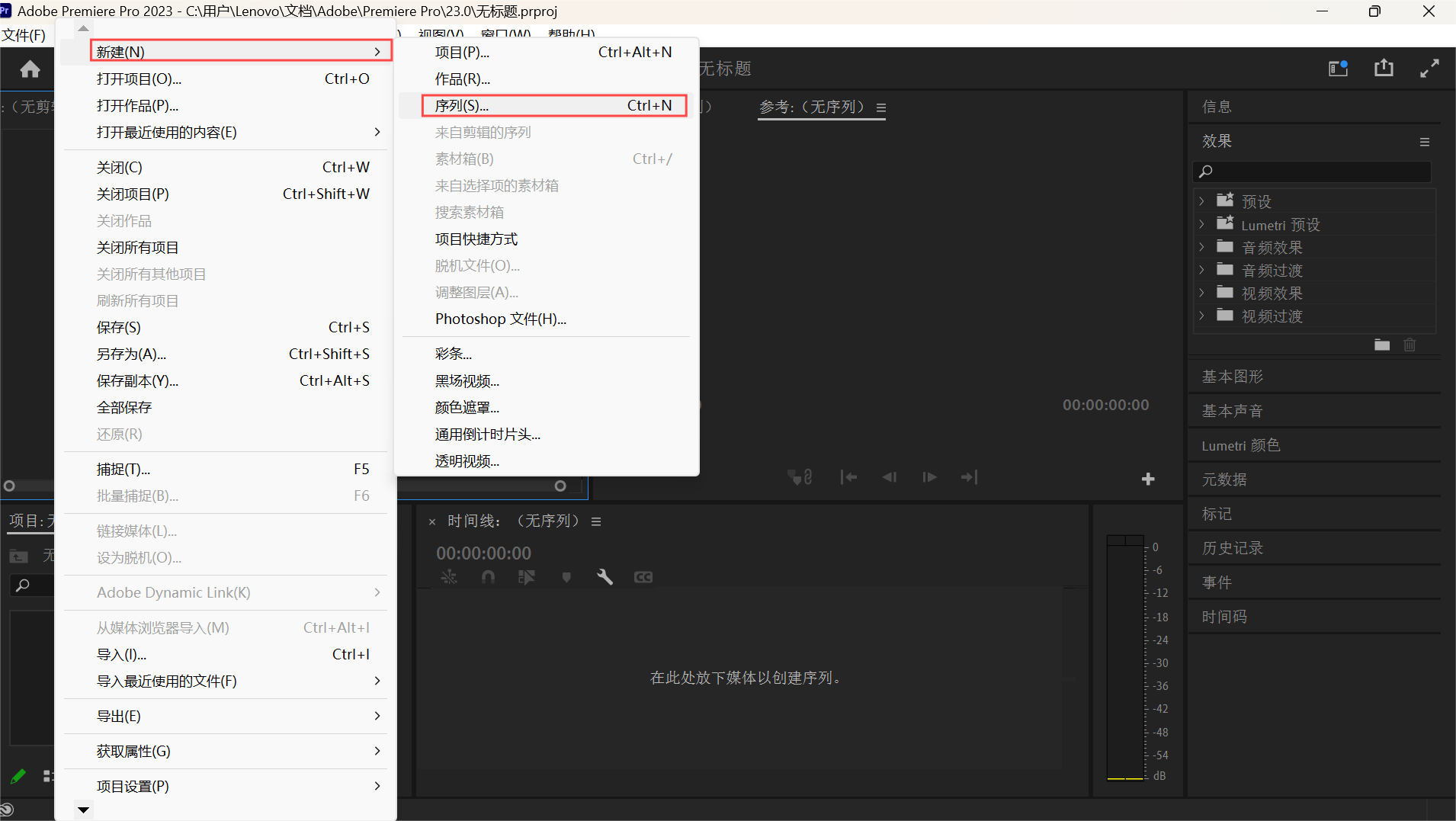The height and width of the screenshot is (821, 1456).
Task: Choose 保存(S) menu item
Action: point(226,327)
